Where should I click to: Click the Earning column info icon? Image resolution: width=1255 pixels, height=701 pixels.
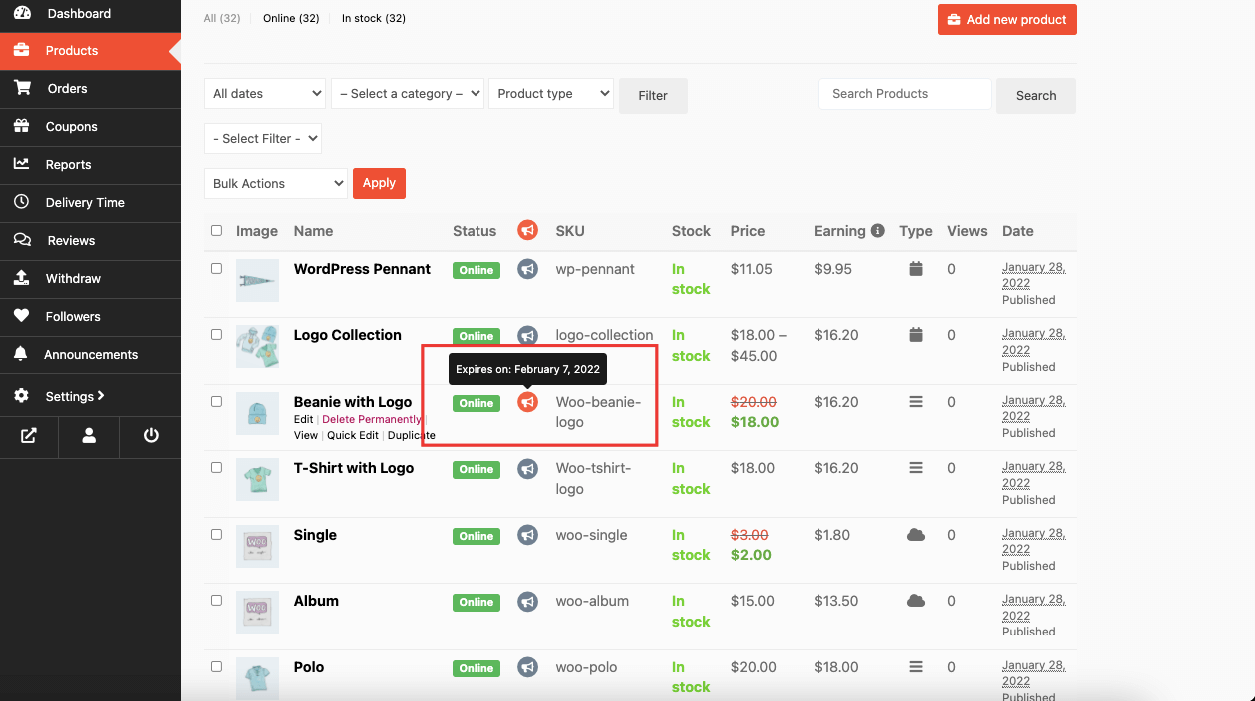[x=878, y=231]
